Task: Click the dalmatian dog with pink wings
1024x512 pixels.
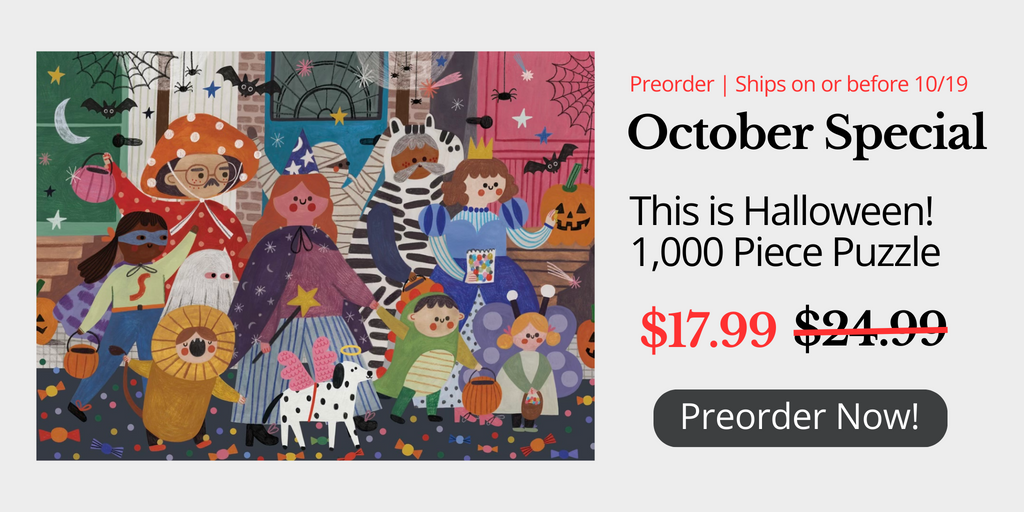Action: click(321, 395)
